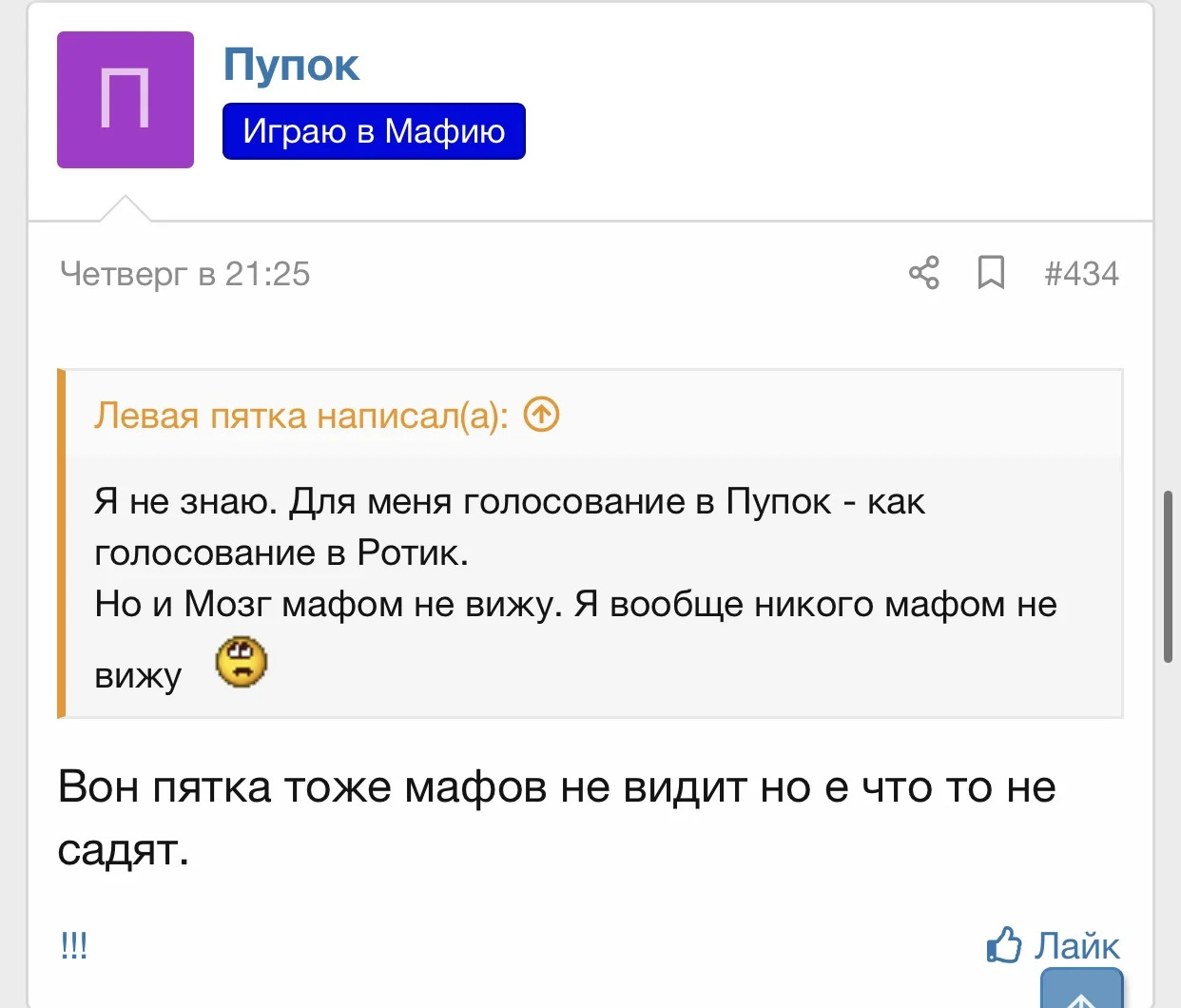
Task: Click the thumbs-up icon next to Лайк
Action: (x=1004, y=945)
